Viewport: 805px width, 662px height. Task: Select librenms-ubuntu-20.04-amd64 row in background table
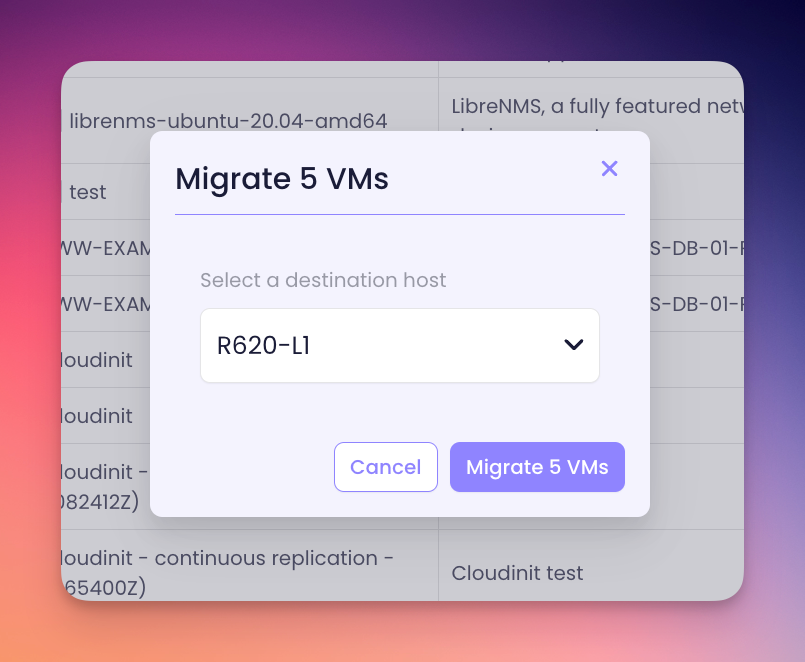[x=228, y=121]
